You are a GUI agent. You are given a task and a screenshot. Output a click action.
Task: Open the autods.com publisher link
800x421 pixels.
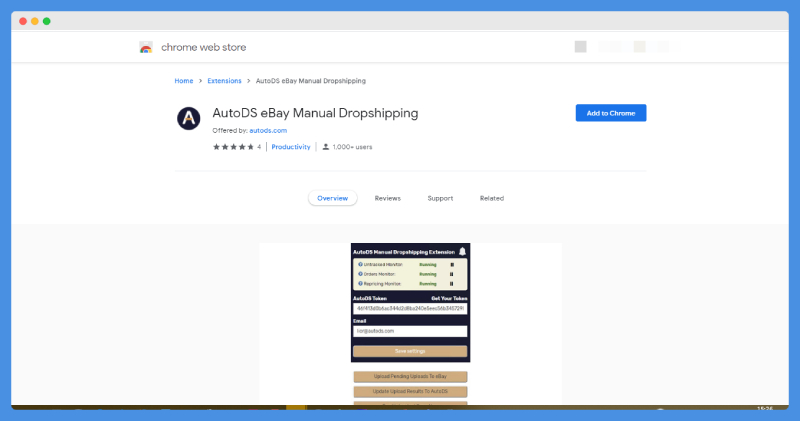coord(268,131)
